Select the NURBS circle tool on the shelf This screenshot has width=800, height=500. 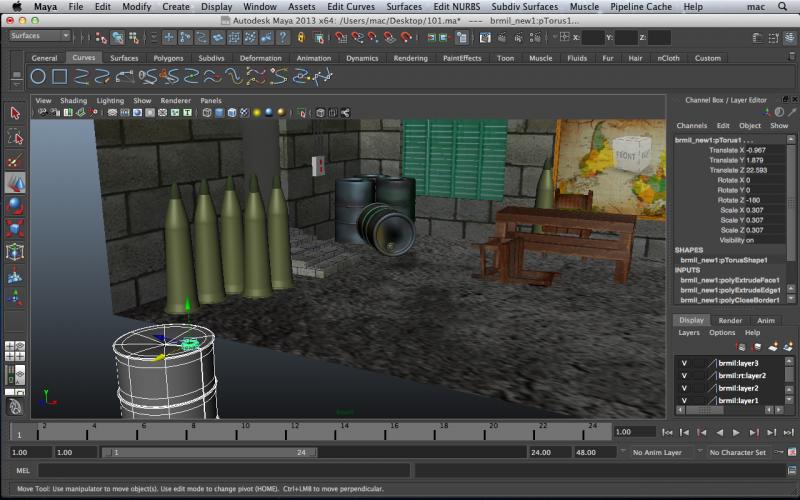pyautogui.click(x=38, y=76)
